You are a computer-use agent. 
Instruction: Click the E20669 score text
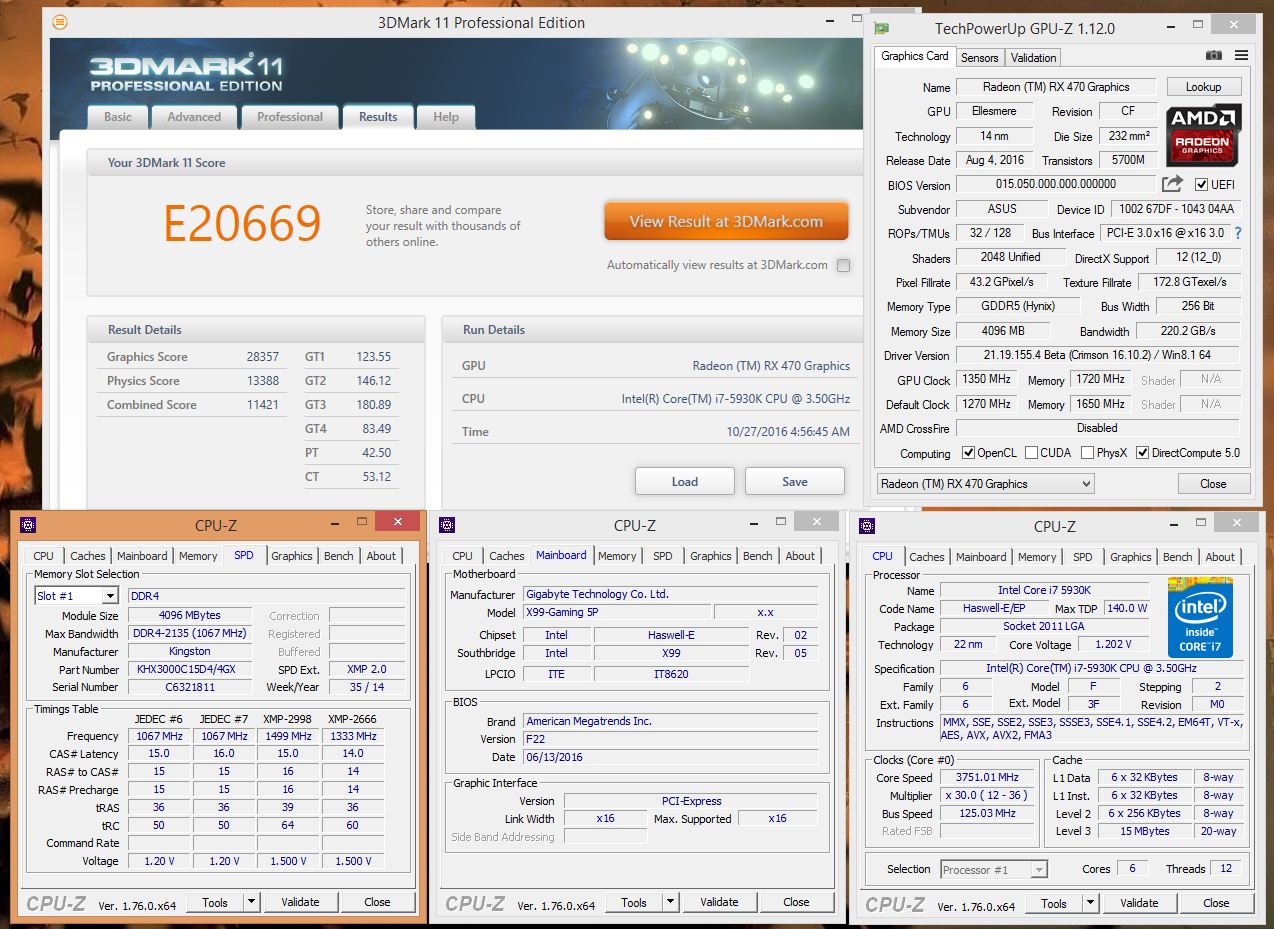tap(242, 224)
